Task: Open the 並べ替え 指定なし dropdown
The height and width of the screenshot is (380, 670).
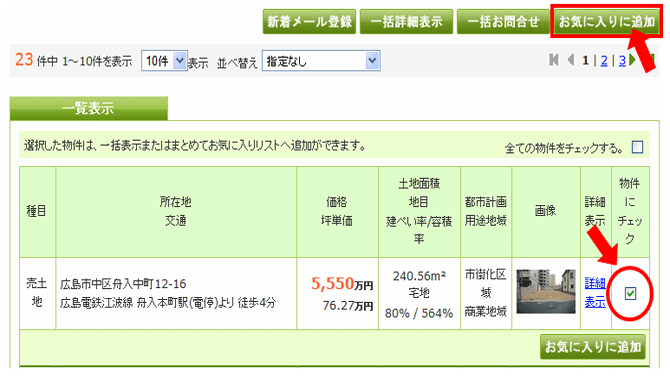Action: [x=321, y=61]
